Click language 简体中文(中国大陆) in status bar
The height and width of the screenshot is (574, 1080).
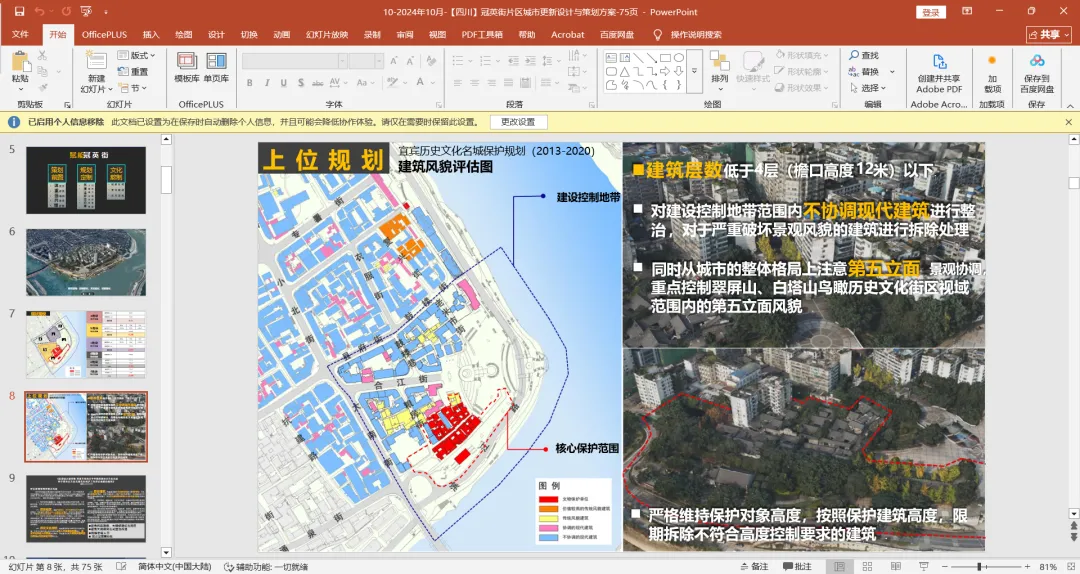175,566
